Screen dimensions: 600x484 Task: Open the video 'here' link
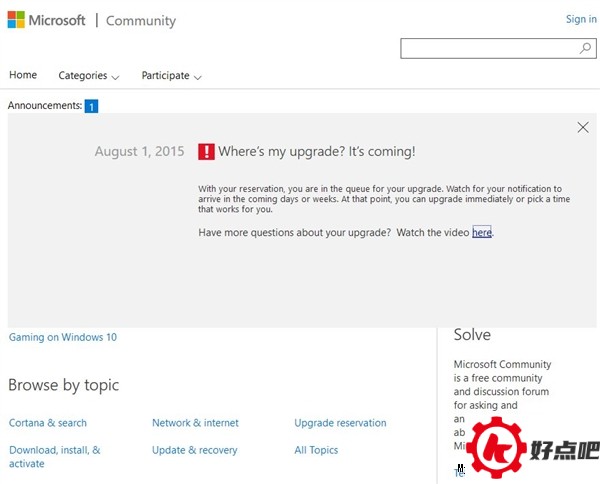tap(482, 233)
